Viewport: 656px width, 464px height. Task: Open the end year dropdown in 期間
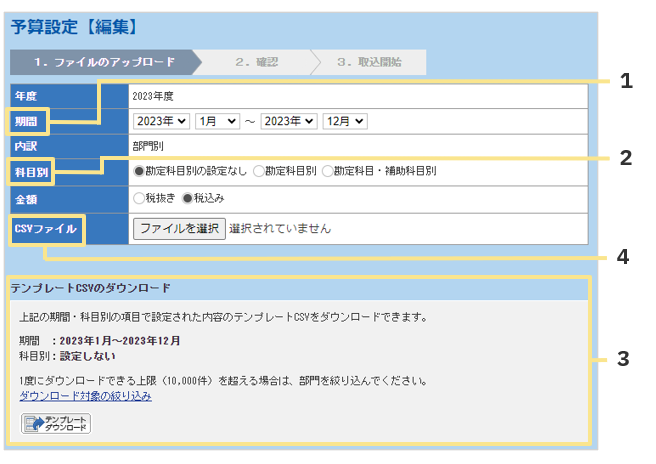(289, 121)
